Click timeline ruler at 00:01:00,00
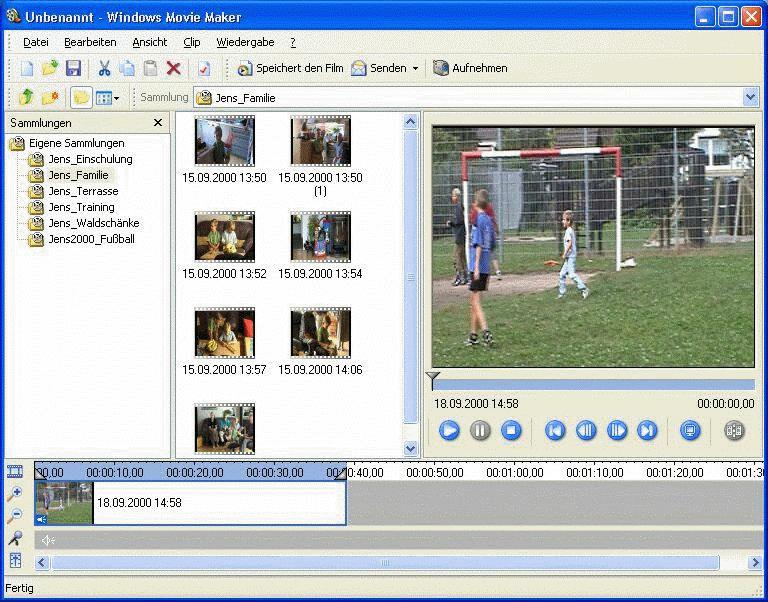The height and width of the screenshot is (602, 768). coord(515,473)
